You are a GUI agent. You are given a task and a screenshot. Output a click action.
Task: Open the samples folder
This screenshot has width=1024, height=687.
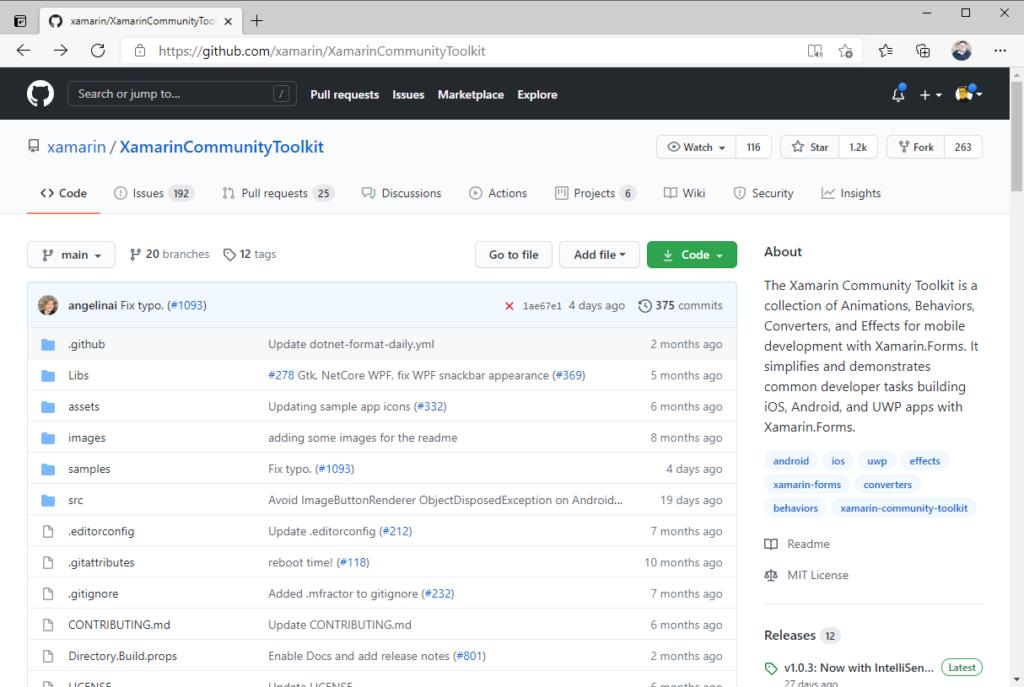click(89, 468)
